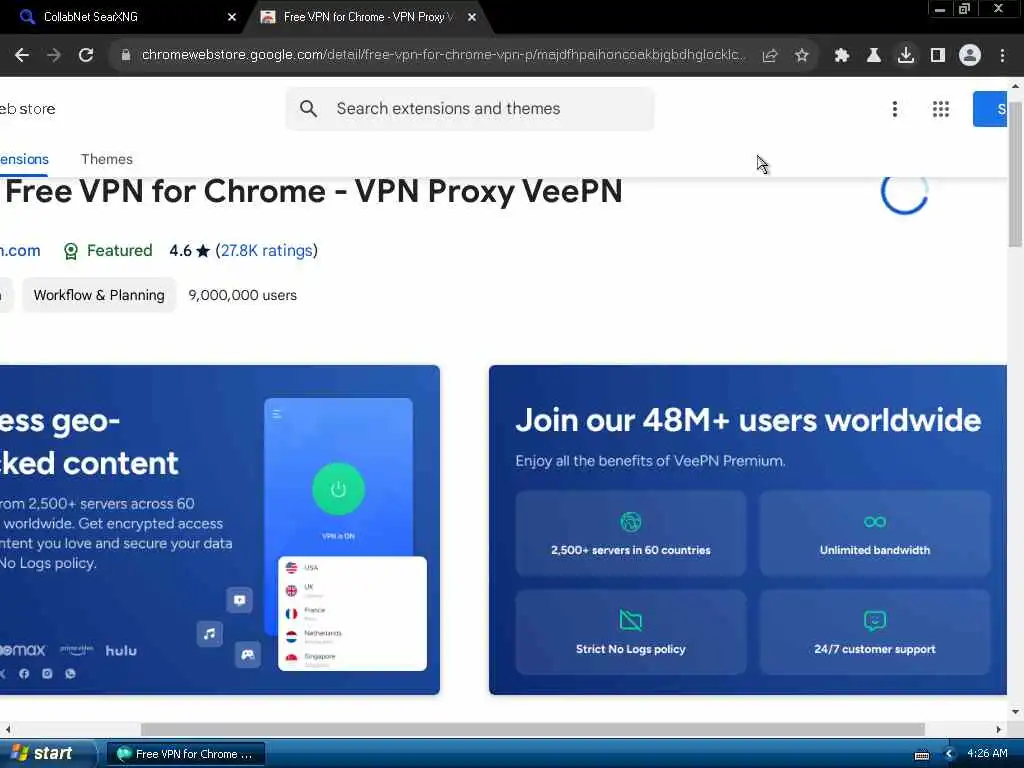Click the blue sign-in button

(990, 109)
